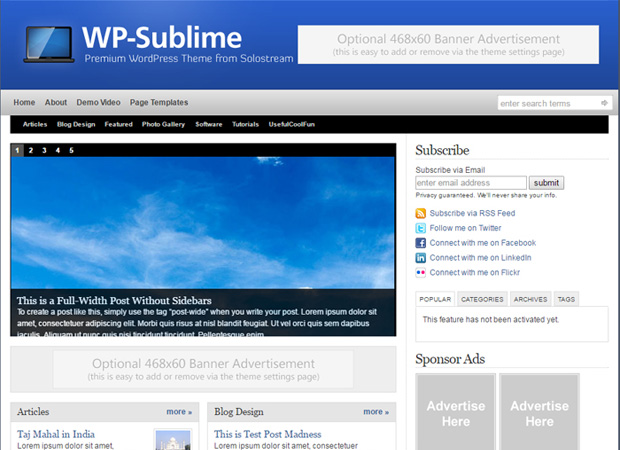Screen dimensions: 620x450
Task: Select slide 3 in featured slider
Action: (x=44, y=150)
